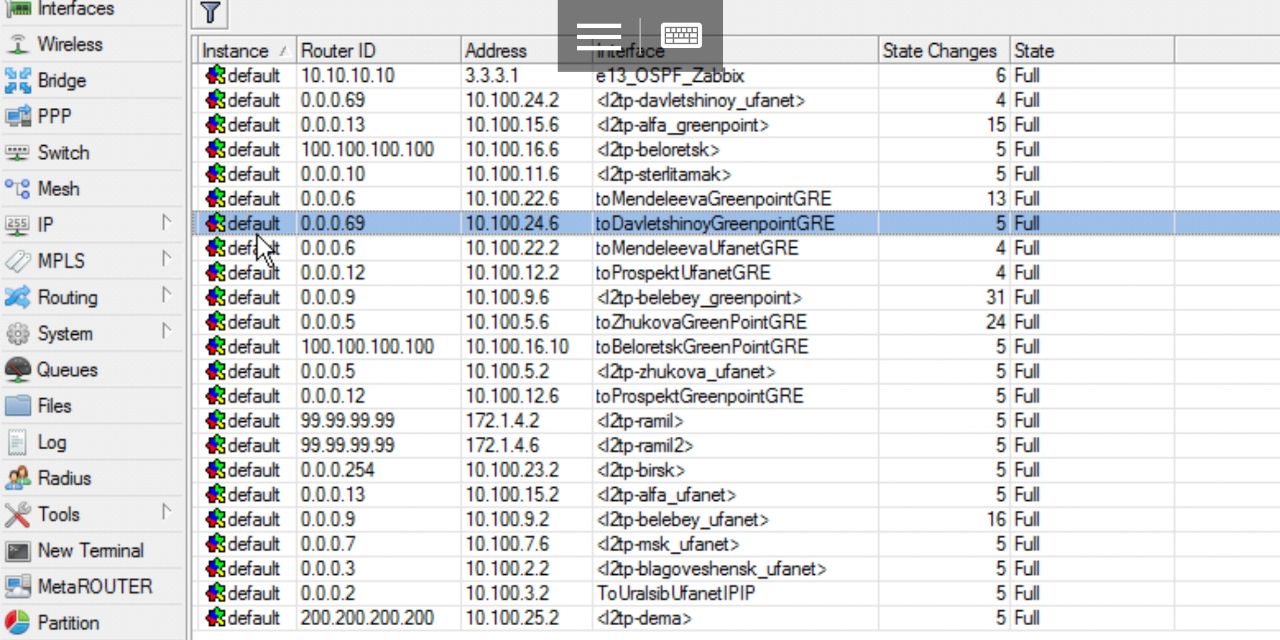1280x640 pixels.
Task: Select the l2tp-davletshinoy_ufanet interface row
Action: tap(735, 100)
